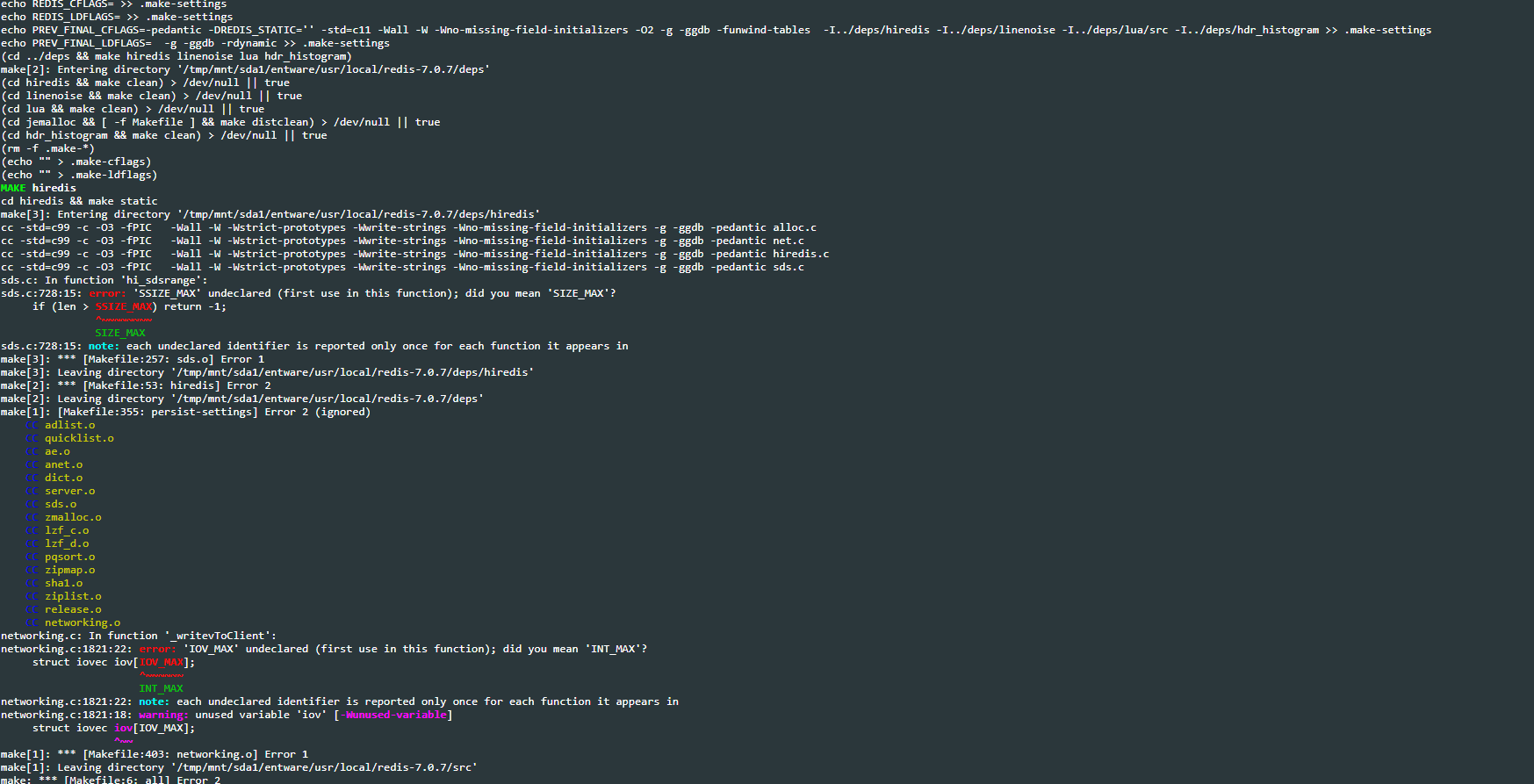
Task: Click the green MAKE label before hiredis
Action: tap(13, 188)
